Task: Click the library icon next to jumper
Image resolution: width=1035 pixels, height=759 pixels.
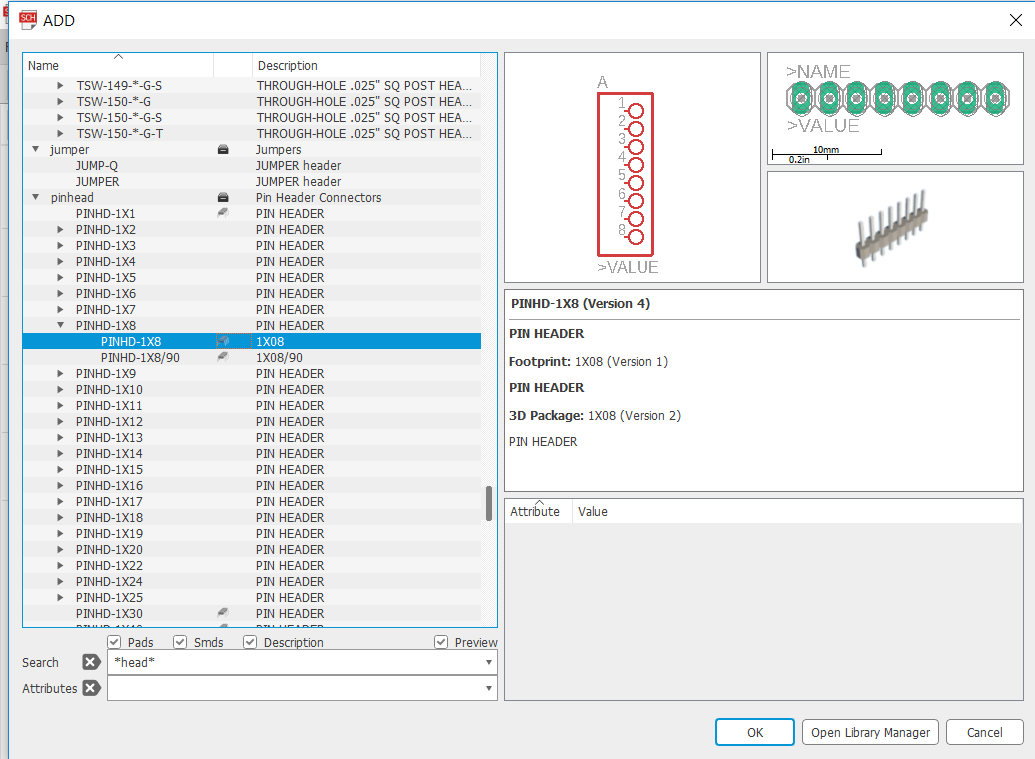Action: point(222,149)
